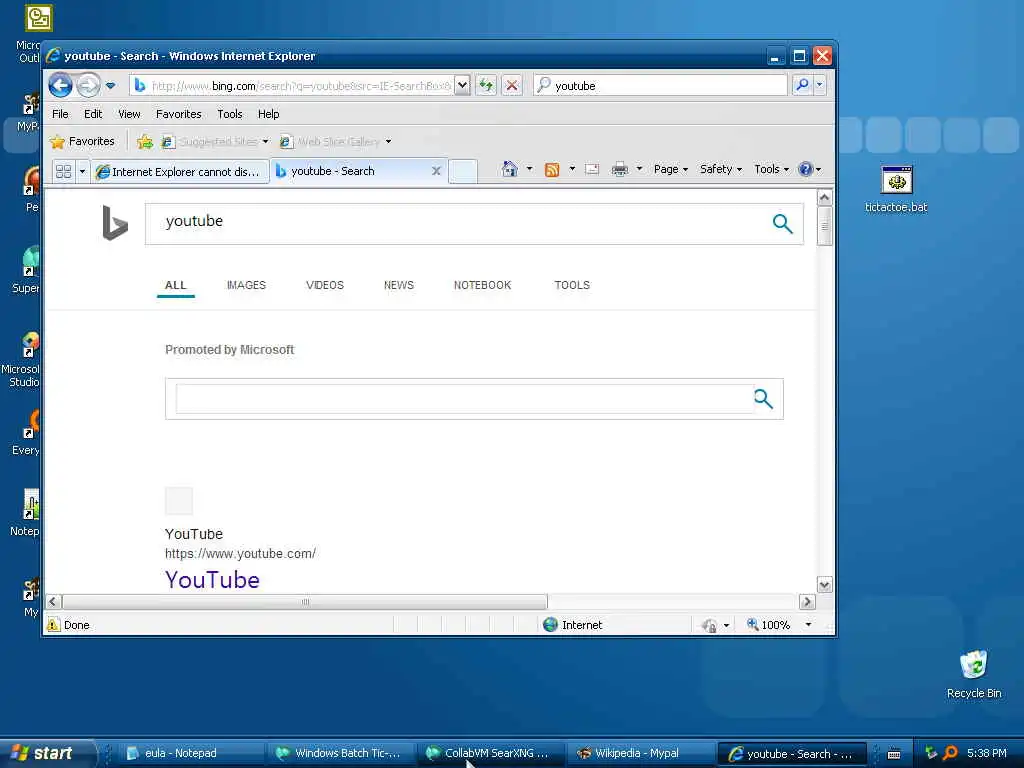
Task: Open the Help menu
Action: point(268,114)
